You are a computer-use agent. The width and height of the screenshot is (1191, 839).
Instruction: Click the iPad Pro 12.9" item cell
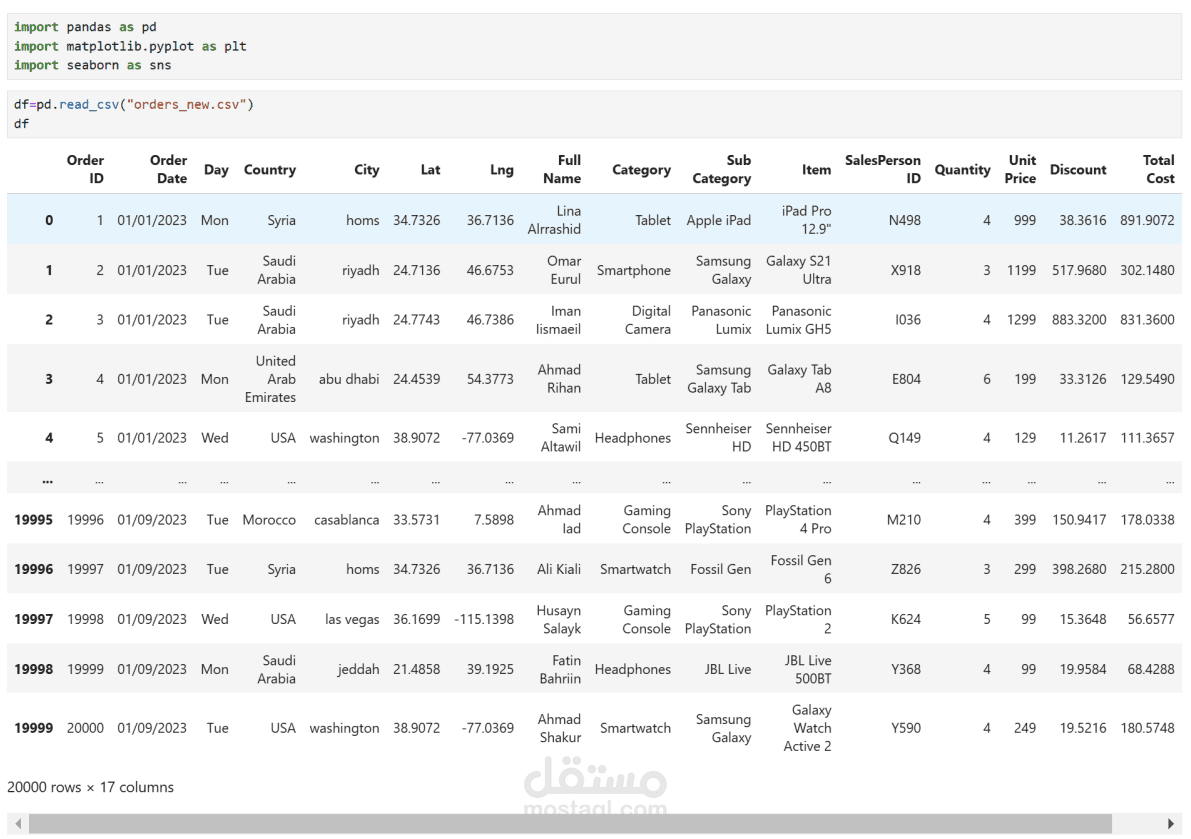806,220
